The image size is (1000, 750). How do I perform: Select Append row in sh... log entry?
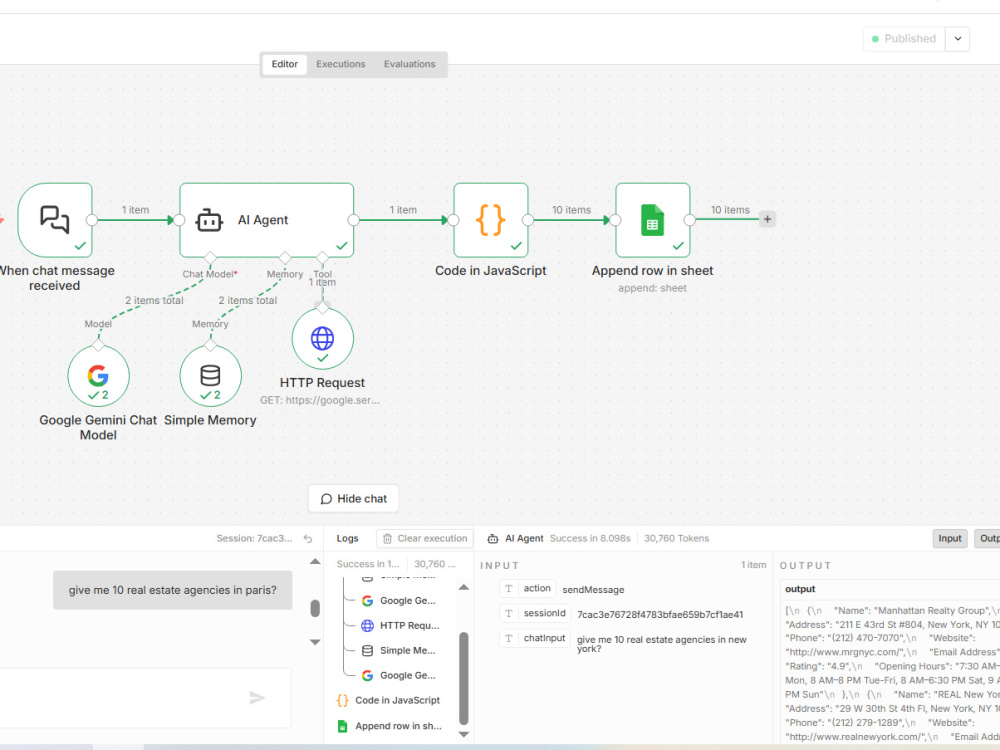[389, 726]
